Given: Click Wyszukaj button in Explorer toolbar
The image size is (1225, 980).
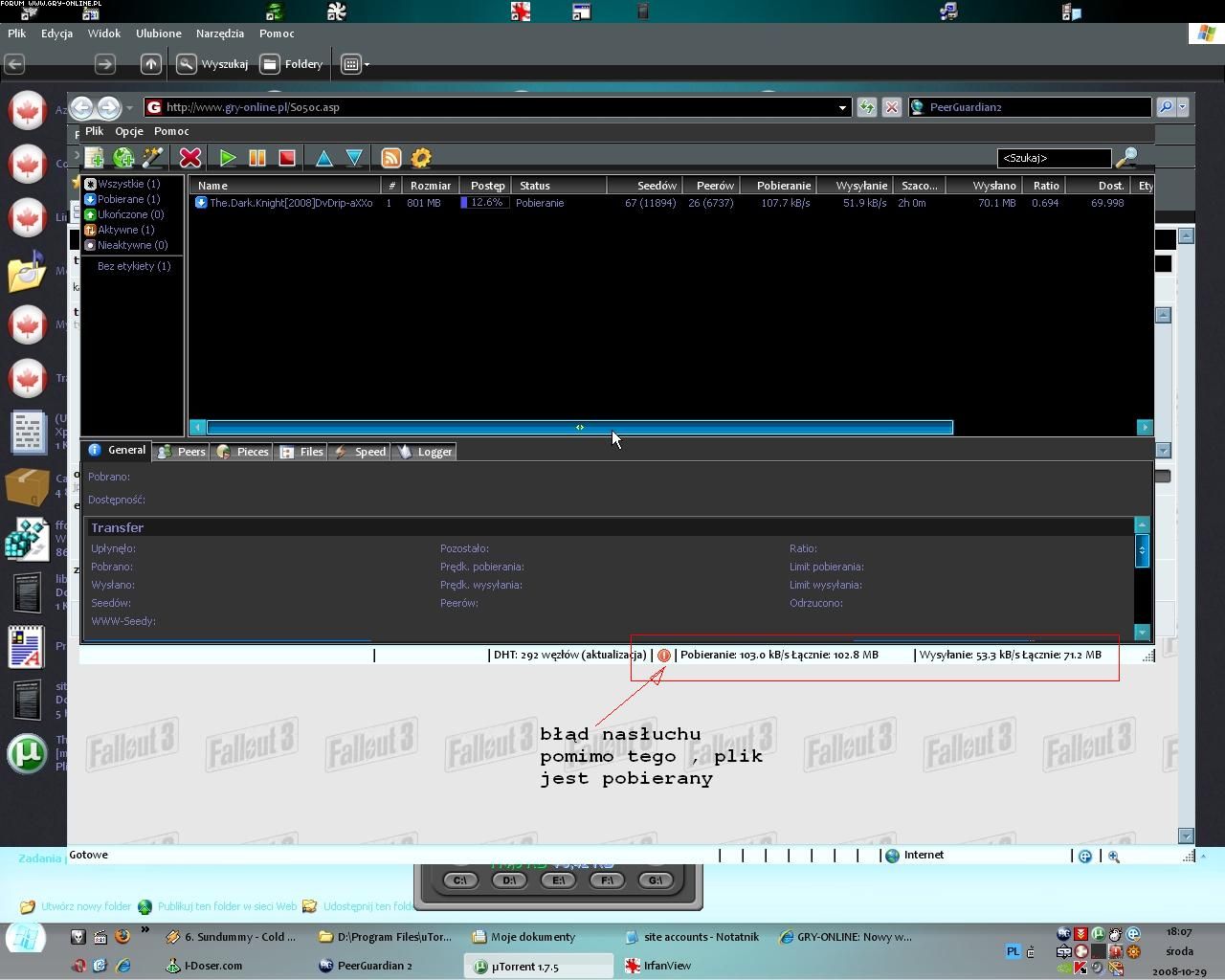Looking at the screenshot, I should coord(213,64).
